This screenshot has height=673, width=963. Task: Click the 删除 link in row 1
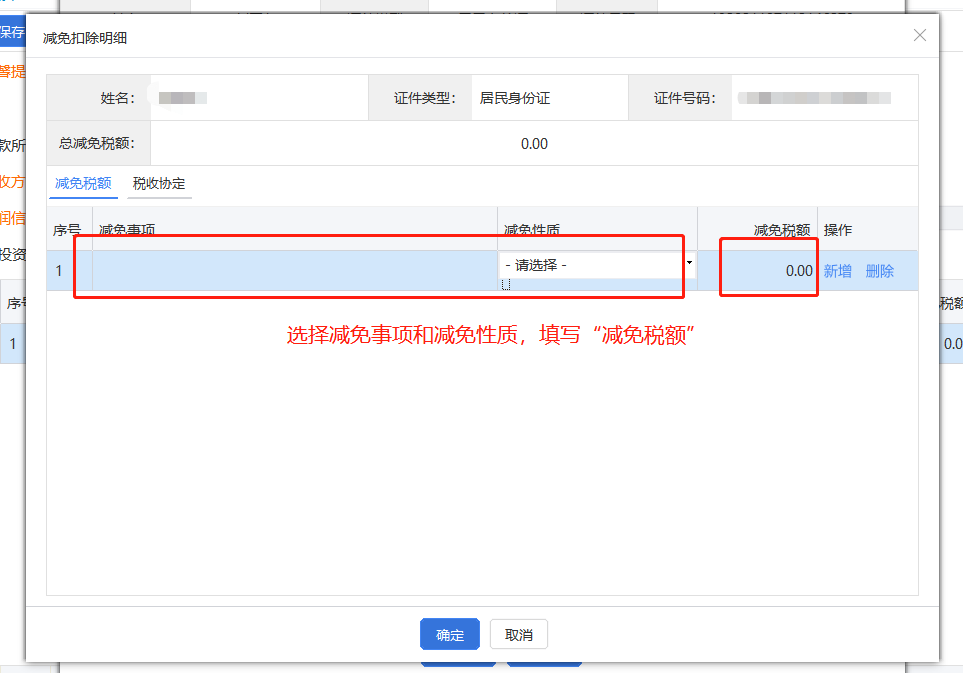[x=880, y=271]
